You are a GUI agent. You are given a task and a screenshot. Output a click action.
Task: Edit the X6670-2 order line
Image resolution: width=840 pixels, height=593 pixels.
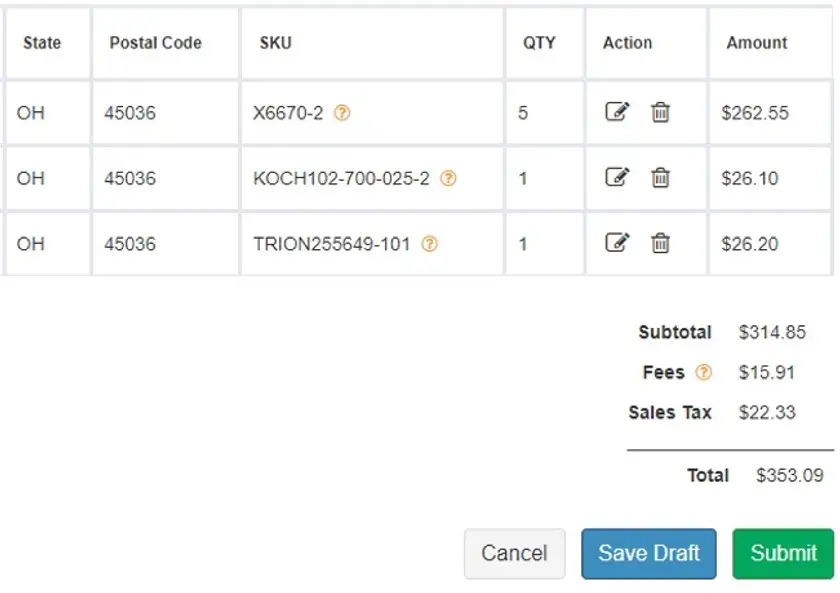(617, 112)
